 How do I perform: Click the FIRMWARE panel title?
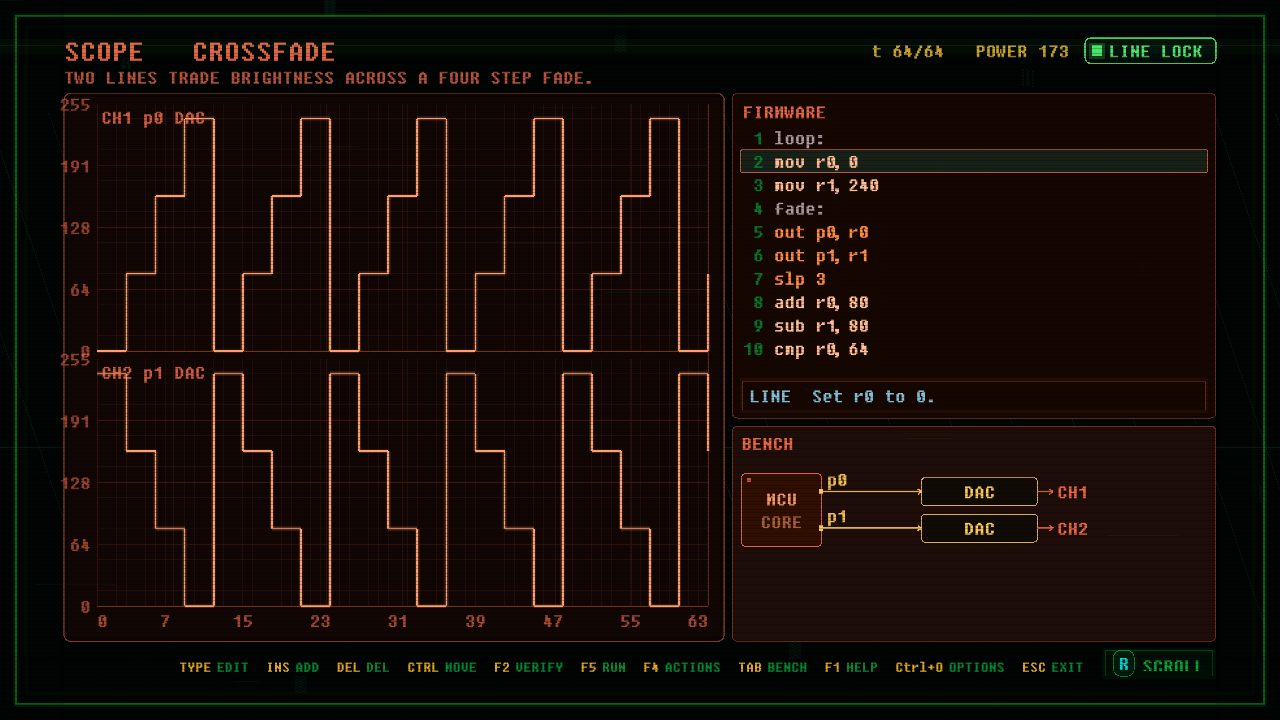[784, 113]
